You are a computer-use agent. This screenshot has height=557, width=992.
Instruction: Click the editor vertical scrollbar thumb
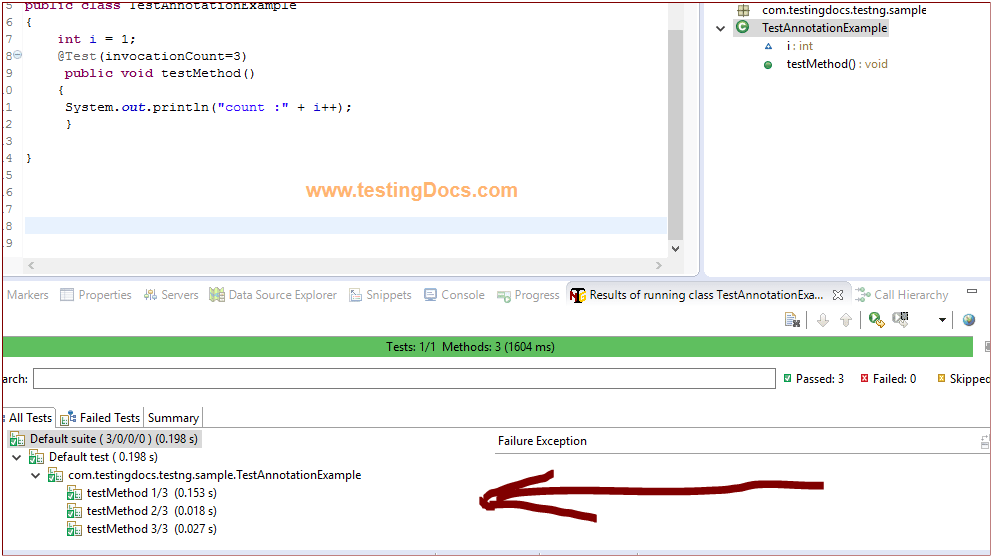coord(676,134)
